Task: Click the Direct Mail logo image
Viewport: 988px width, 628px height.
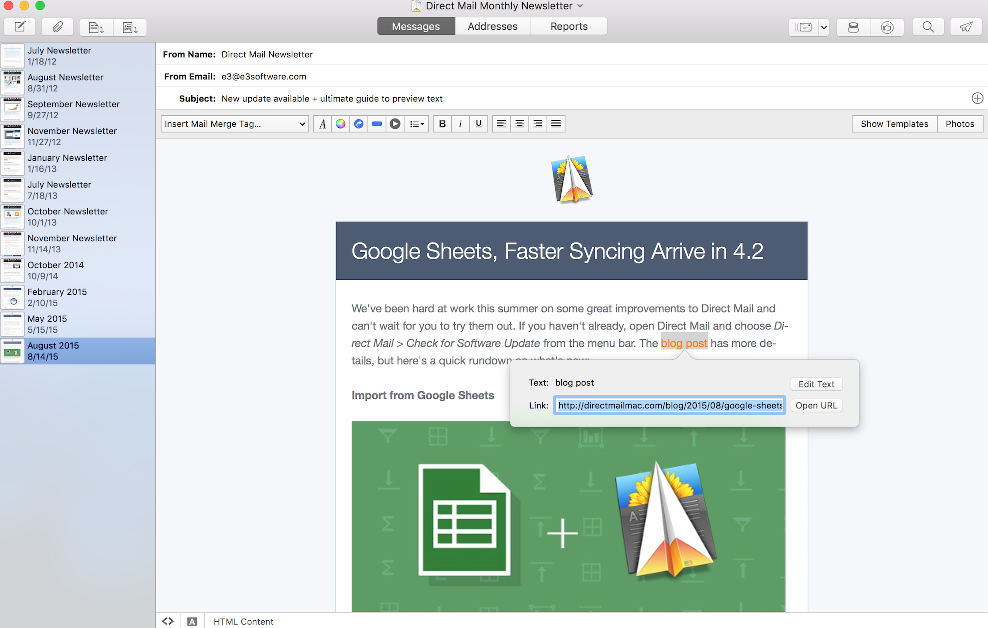Action: pyautogui.click(x=572, y=179)
